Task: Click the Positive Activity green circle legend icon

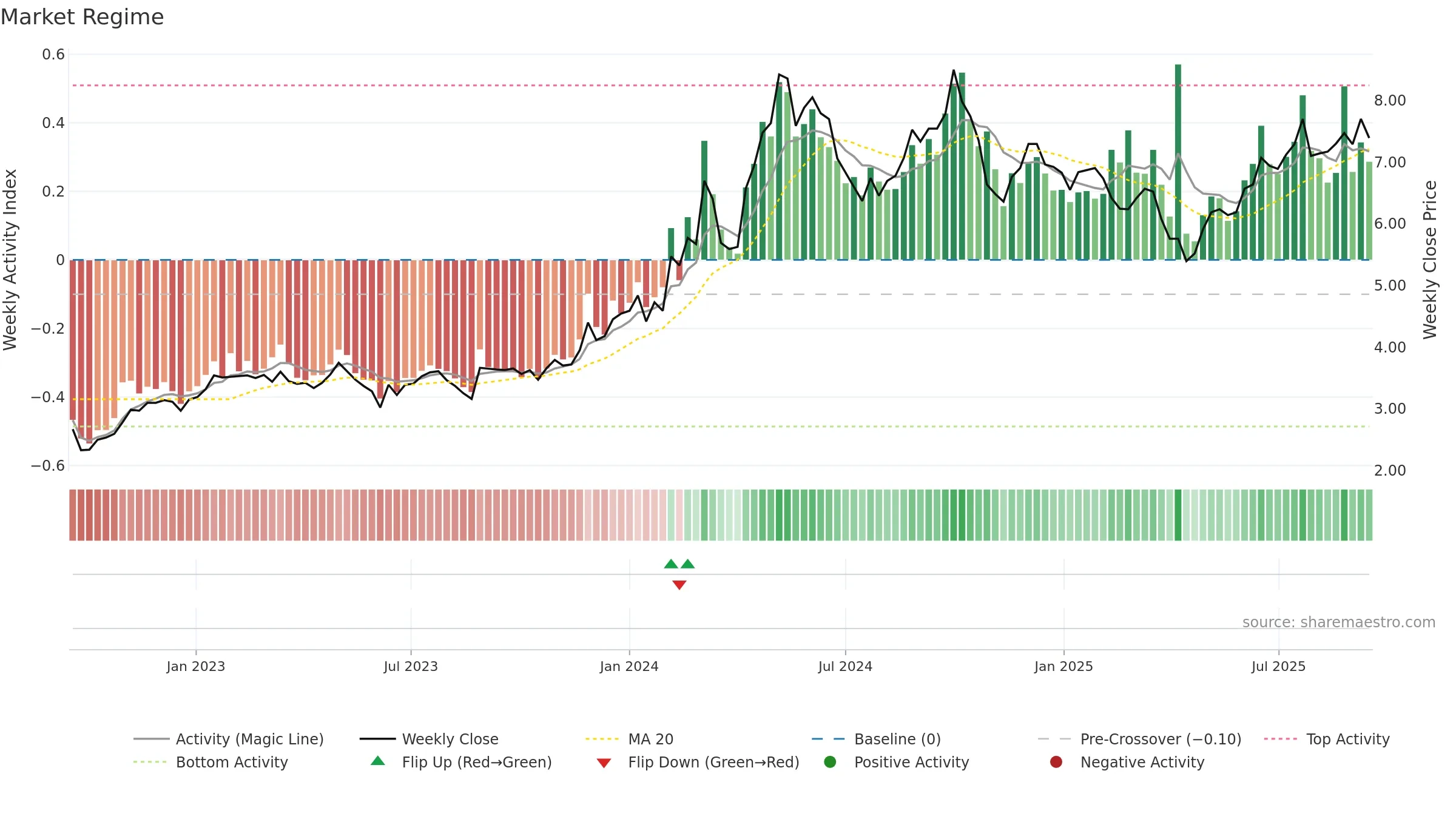Action: 830,761
